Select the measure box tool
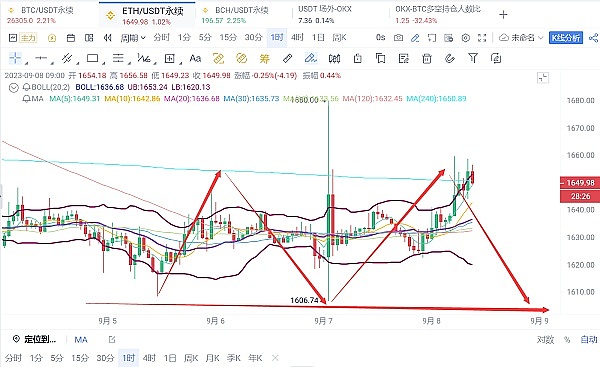600x367 pixels. click(x=170, y=58)
